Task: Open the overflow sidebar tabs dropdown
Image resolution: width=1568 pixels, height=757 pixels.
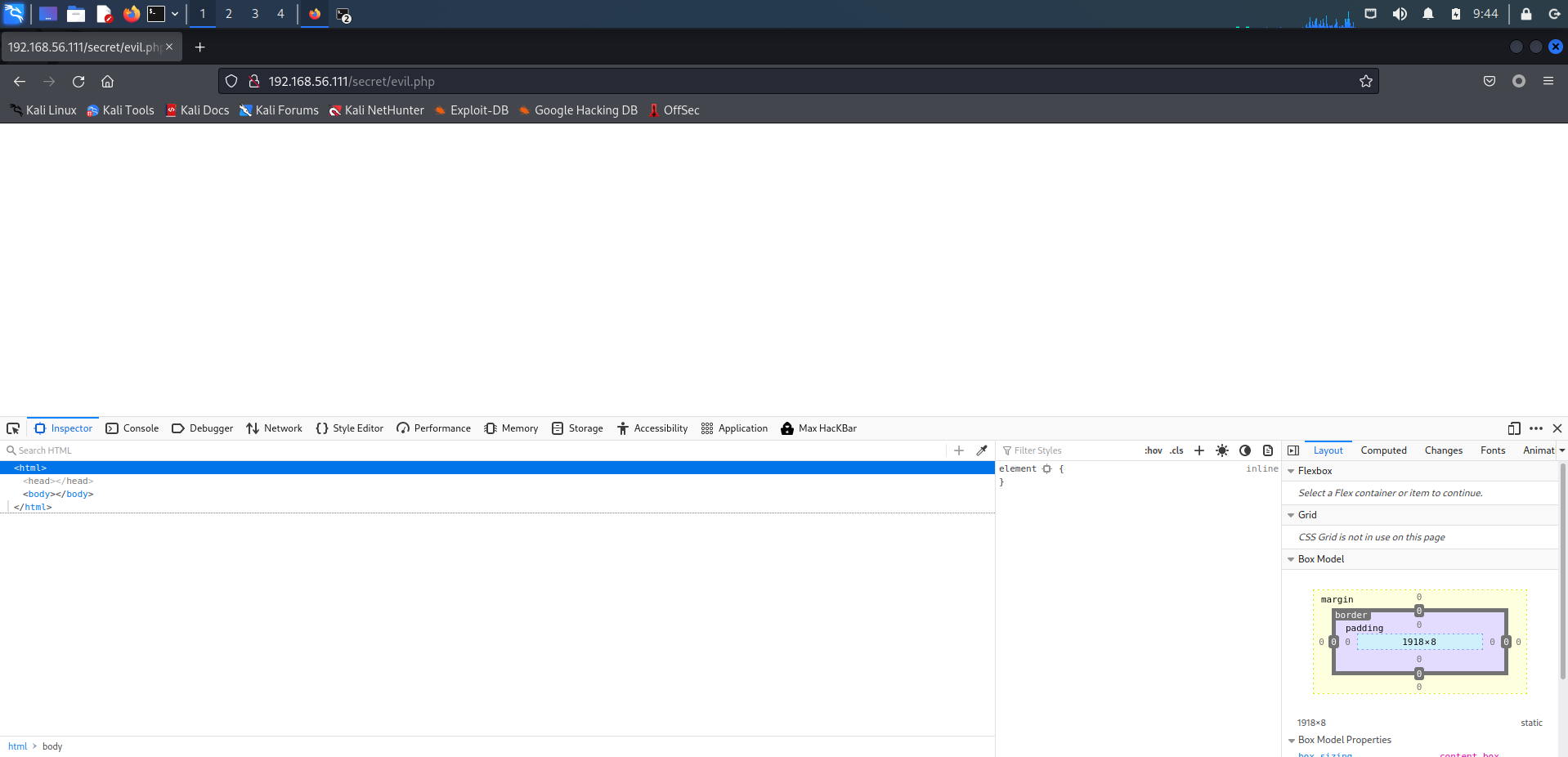Action: pos(1561,450)
